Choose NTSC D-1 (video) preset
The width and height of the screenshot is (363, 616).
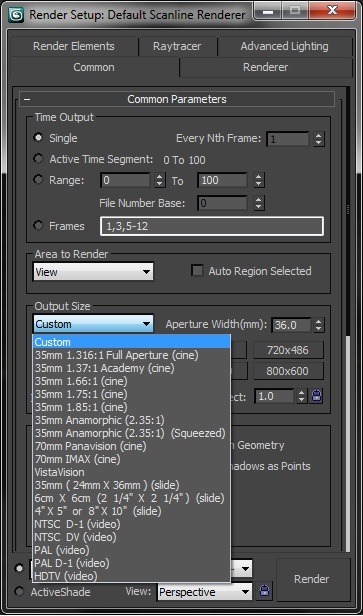[x=131, y=524]
